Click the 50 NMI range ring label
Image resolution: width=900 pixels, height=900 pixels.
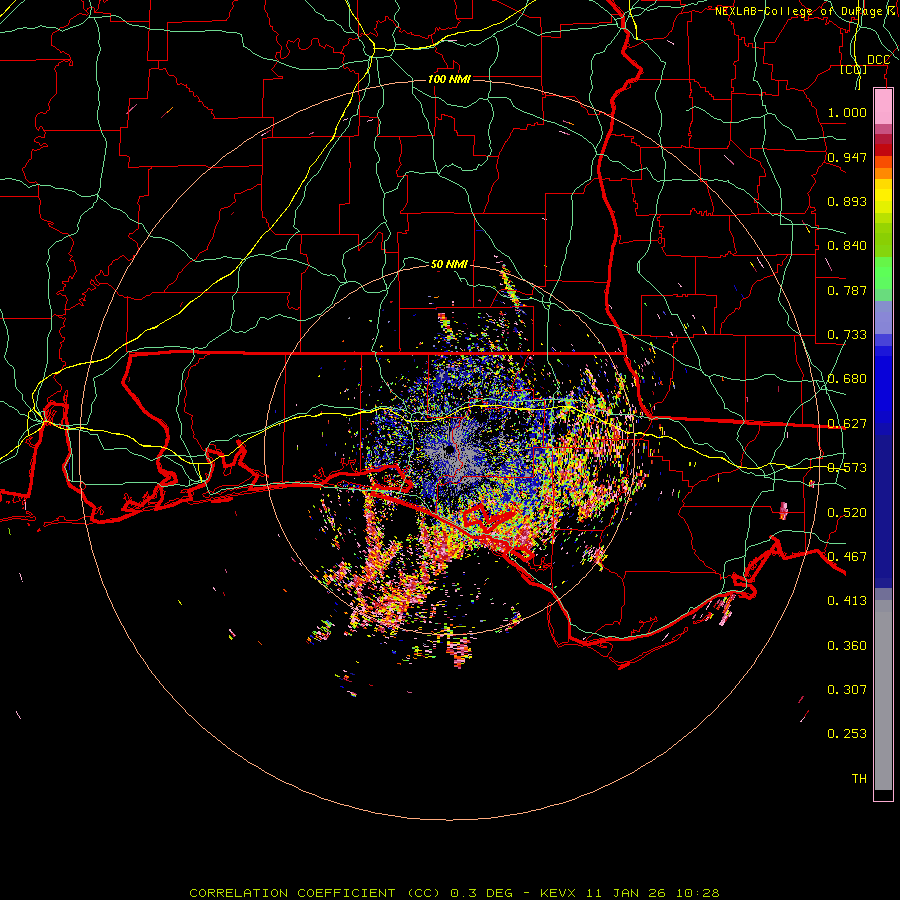coord(449,264)
